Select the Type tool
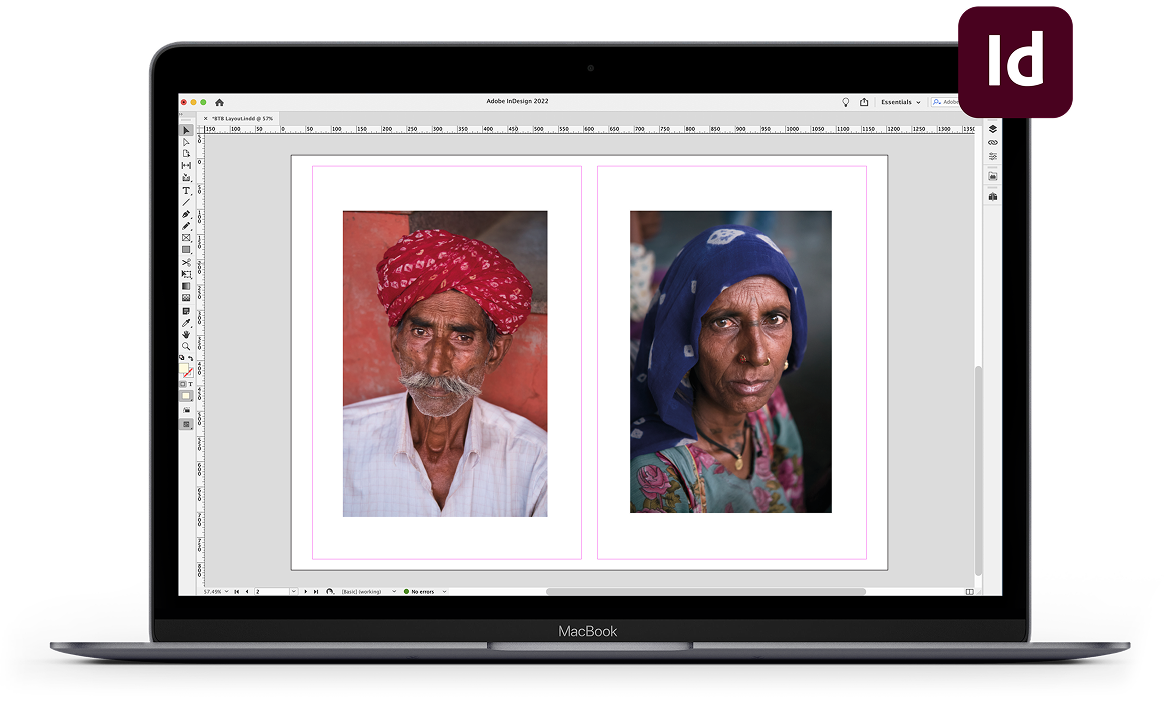This screenshot has width=1164, height=702. (x=186, y=191)
